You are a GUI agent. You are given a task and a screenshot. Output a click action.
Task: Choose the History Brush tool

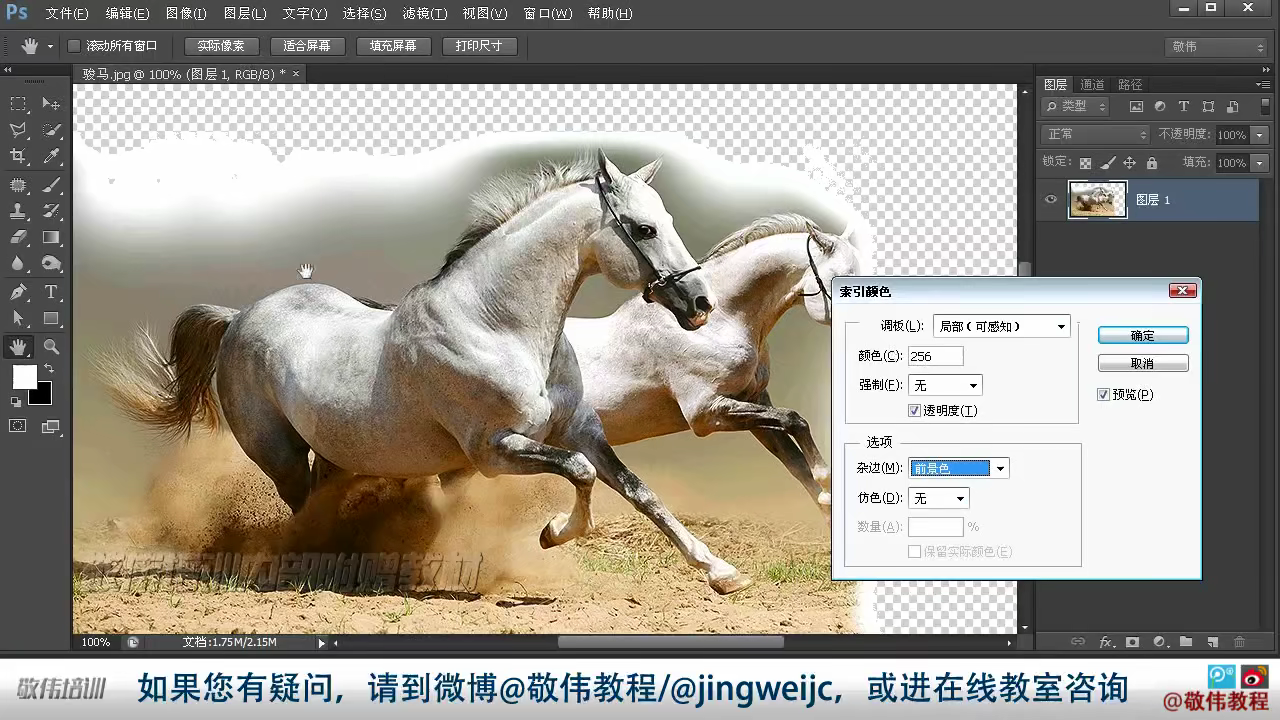[51, 211]
